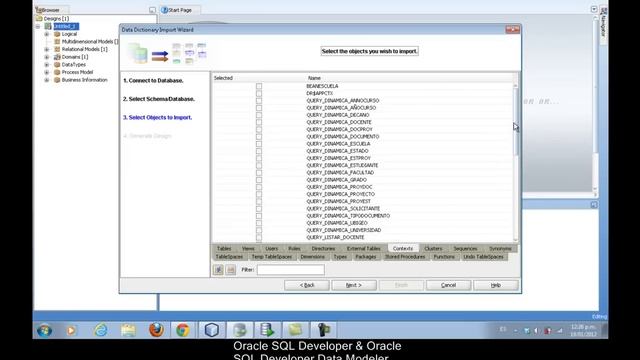Check the QUERY_DINAMICA_UNIVERSIDAD checkbox
This screenshot has width=640, height=360.
[x=259, y=230]
